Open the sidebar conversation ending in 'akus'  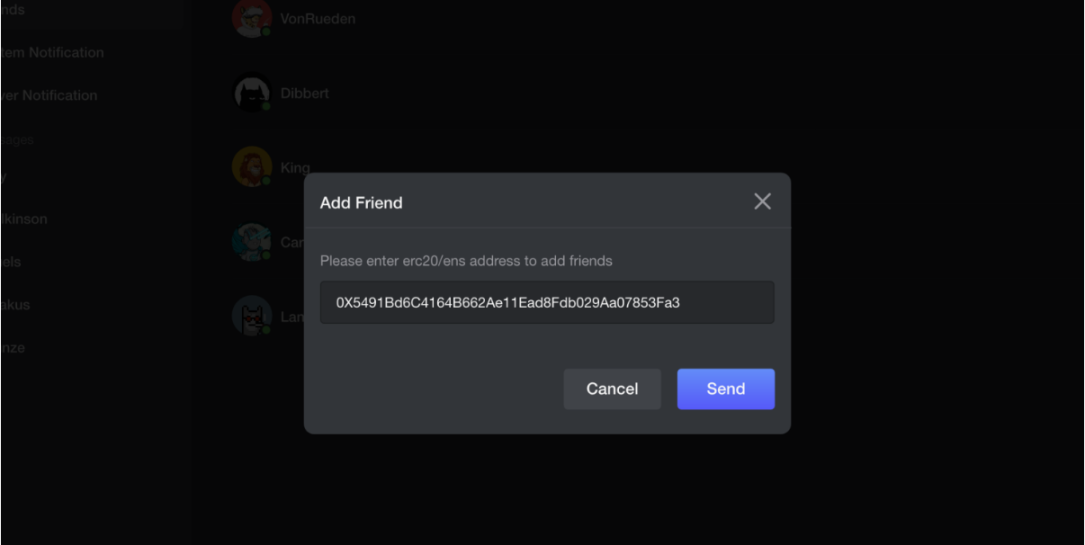tap(15, 304)
